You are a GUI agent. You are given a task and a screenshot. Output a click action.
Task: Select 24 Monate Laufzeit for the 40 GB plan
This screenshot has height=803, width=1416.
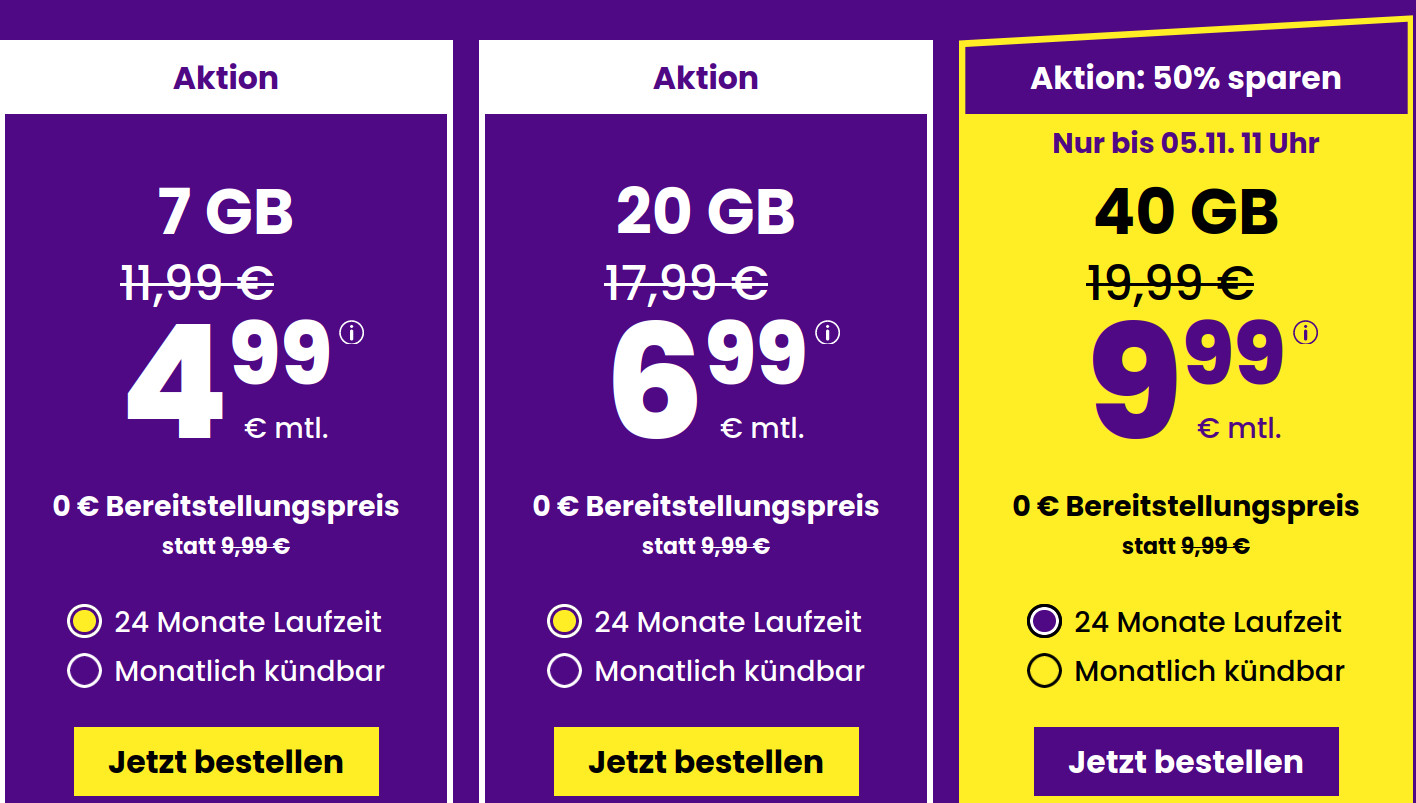click(1044, 622)
